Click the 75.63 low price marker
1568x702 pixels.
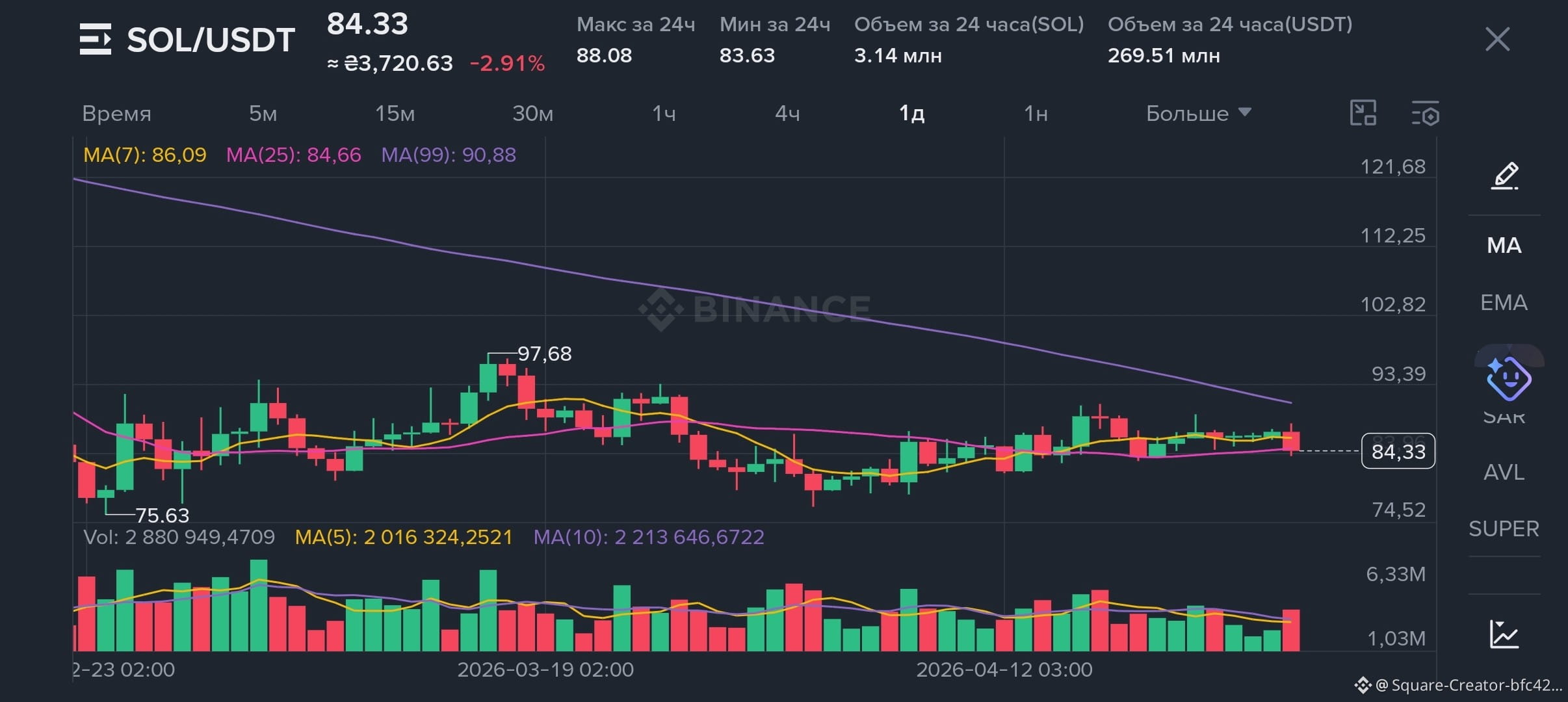point(162,515)
